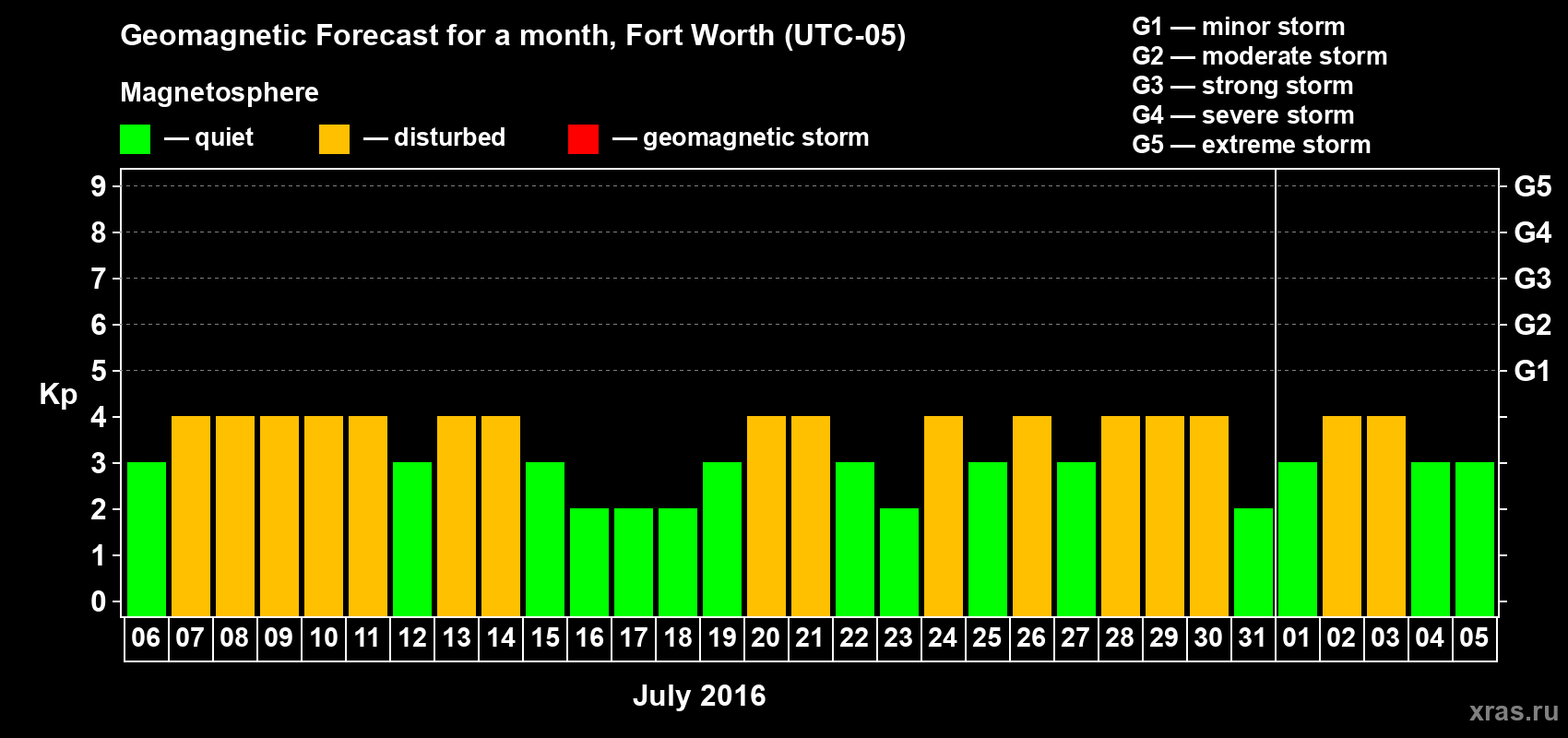Click the date label 15 on axis
1568x738 pixels.
pos(545,638)
